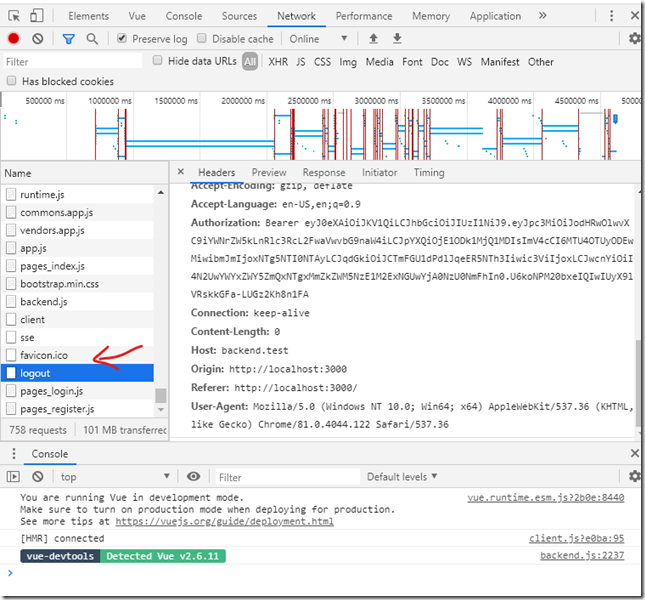This screenshot has height=600, width=645.
Task: Filter by XHR request type
Action: (278, 62)
